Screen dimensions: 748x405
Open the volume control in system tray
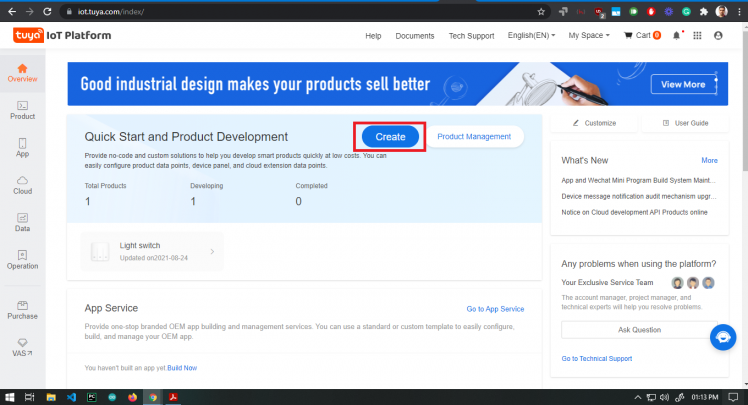coord(664,397)
